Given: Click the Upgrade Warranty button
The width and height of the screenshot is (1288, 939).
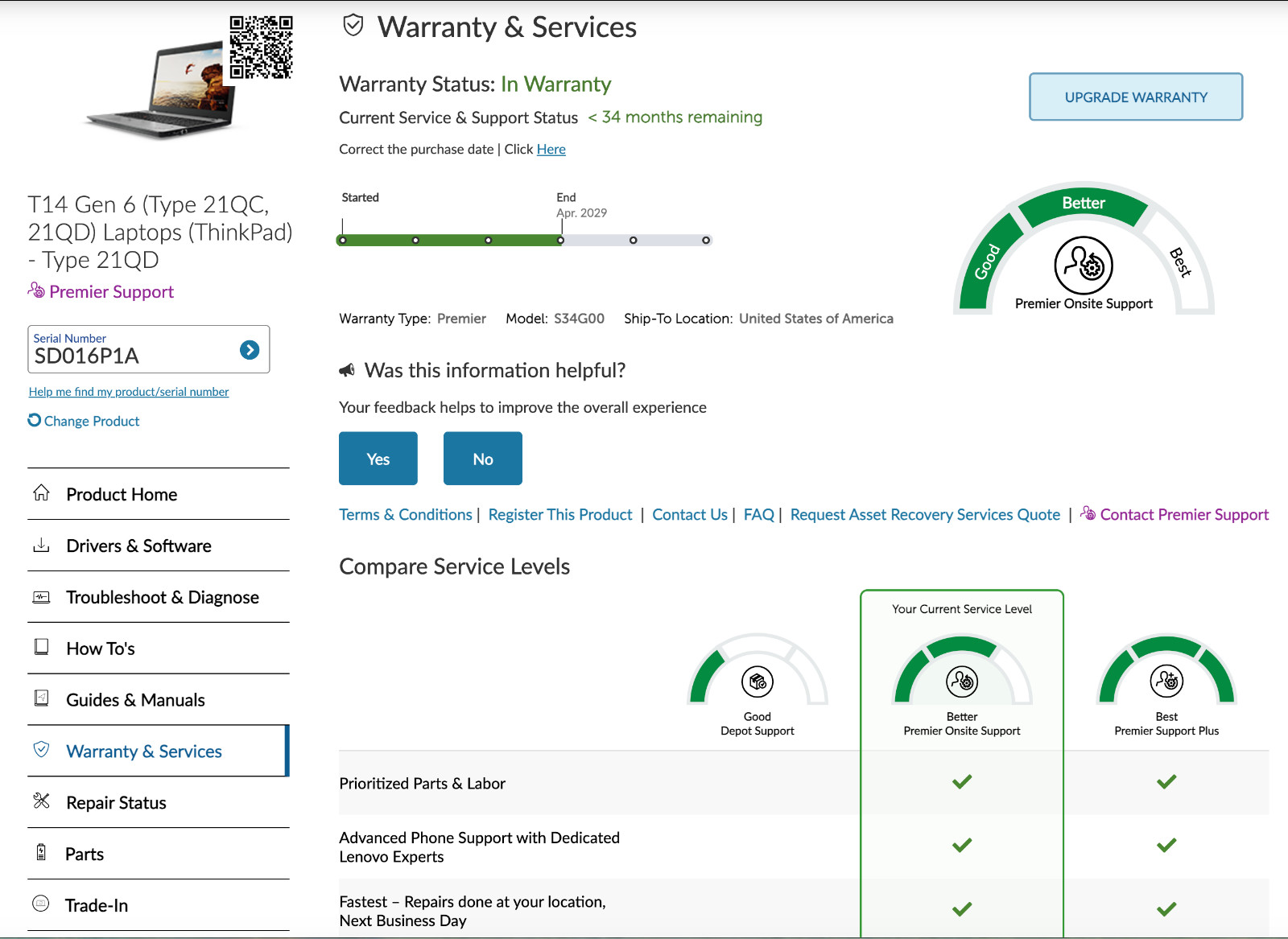Looking at the screenshot, I should click(x=1136, y=97).
